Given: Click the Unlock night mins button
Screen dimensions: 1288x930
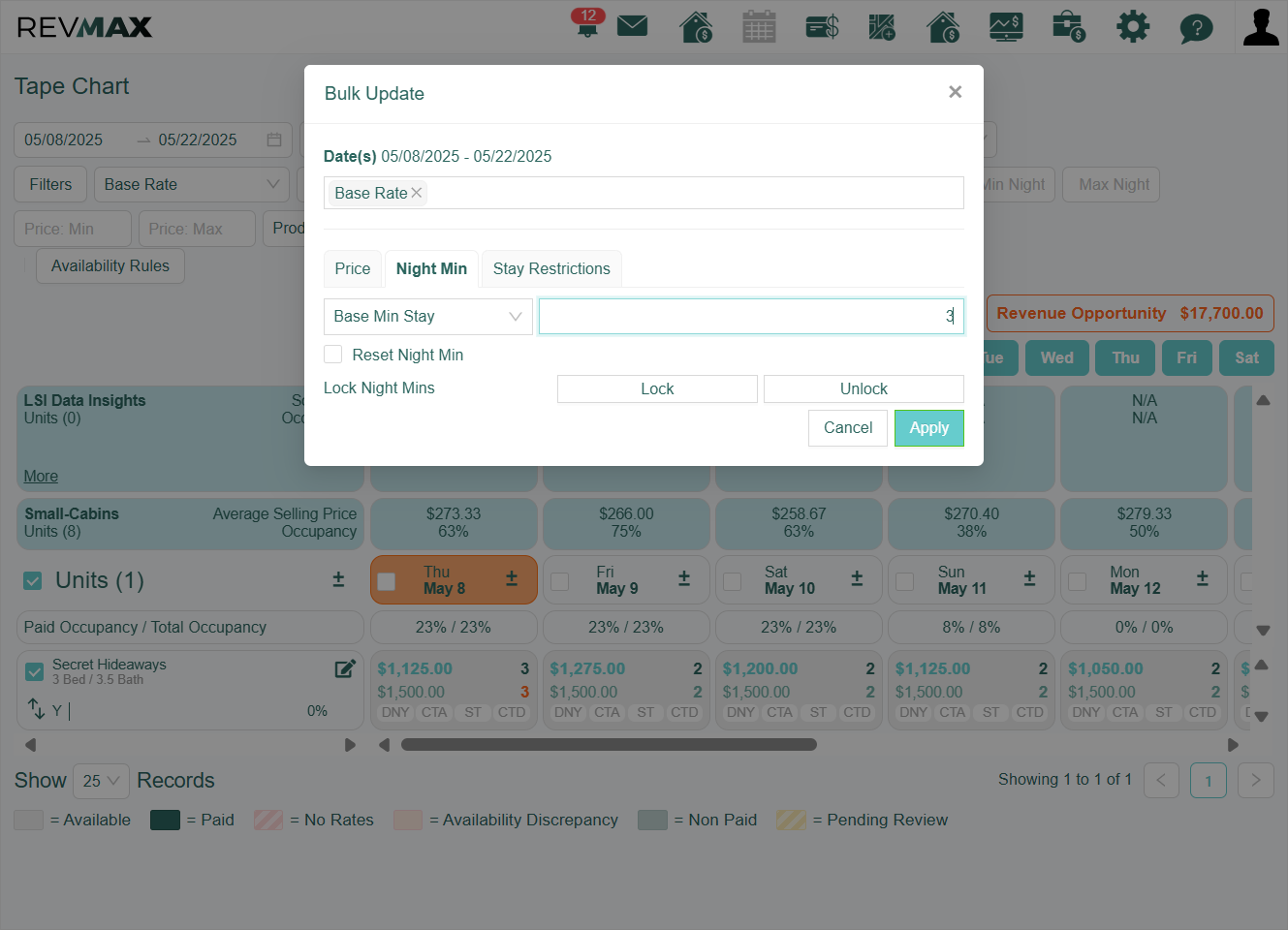Looking at the screenshot, I should (864, 388).
